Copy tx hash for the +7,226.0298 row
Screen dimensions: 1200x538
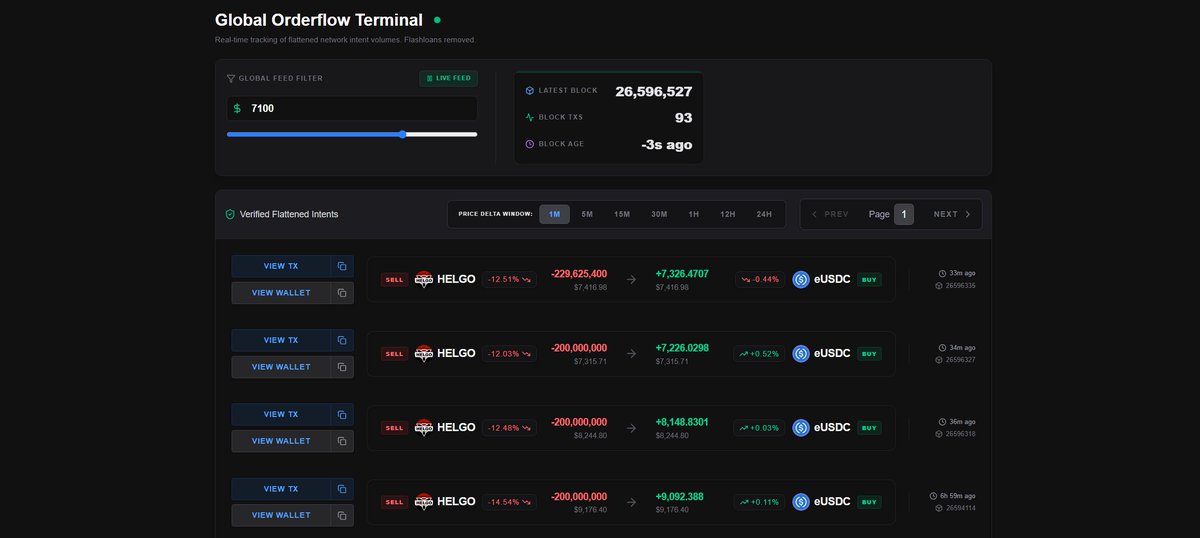point(342,340)
